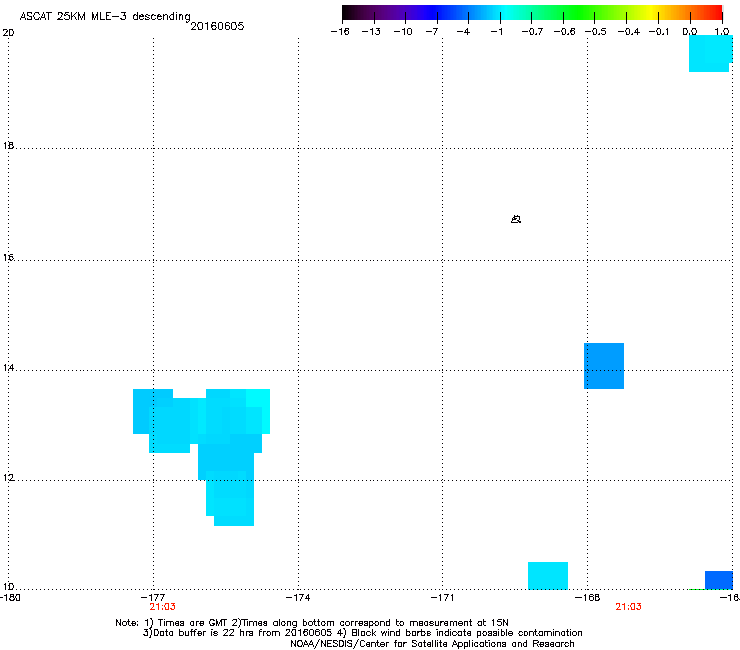The width and height of the screenshot is (740, 650).
Task: Click the red 21:03 time right of -168
Action: click(x=628, y=607)
